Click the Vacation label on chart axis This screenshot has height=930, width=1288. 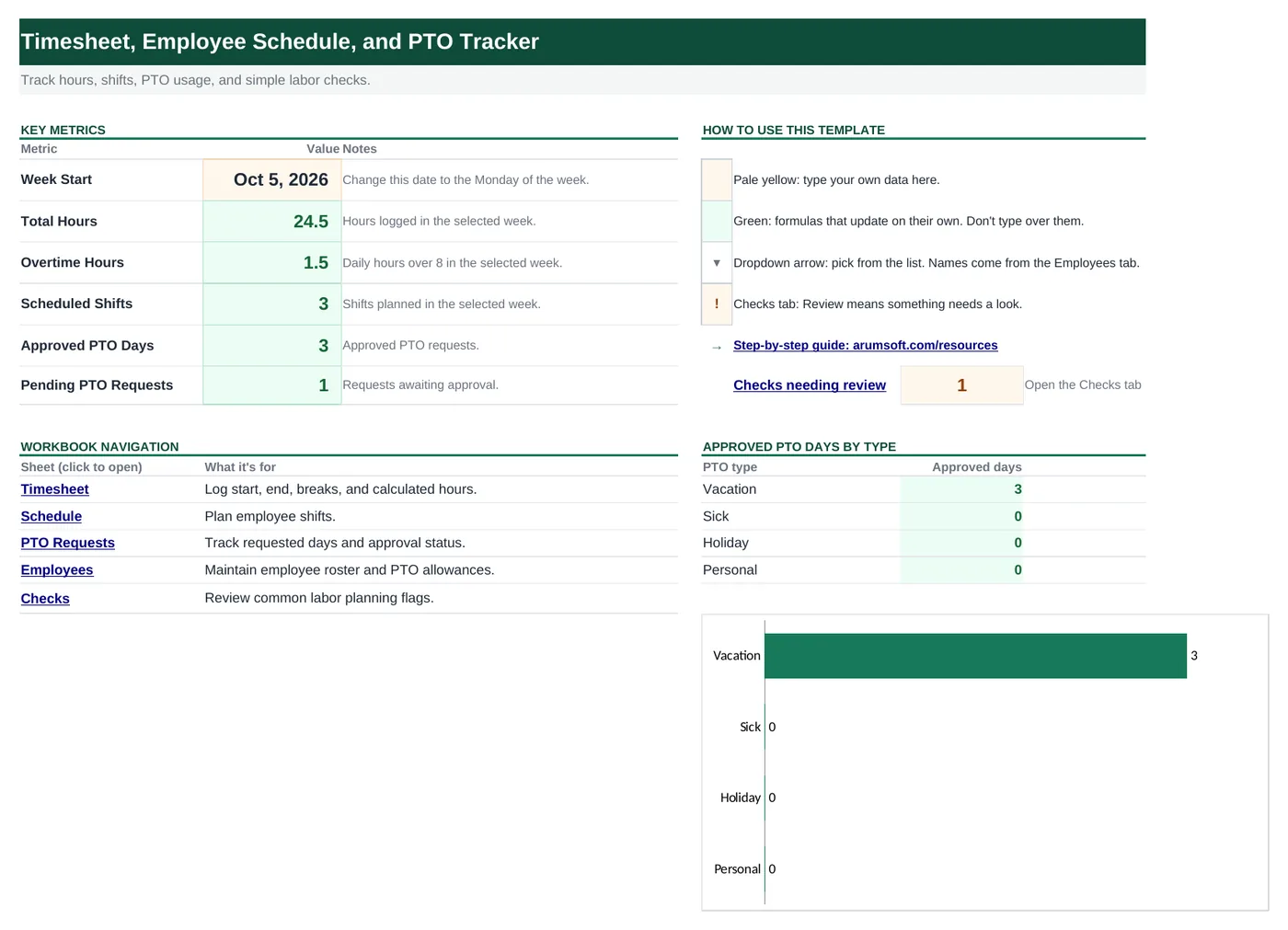coord(736,656)
